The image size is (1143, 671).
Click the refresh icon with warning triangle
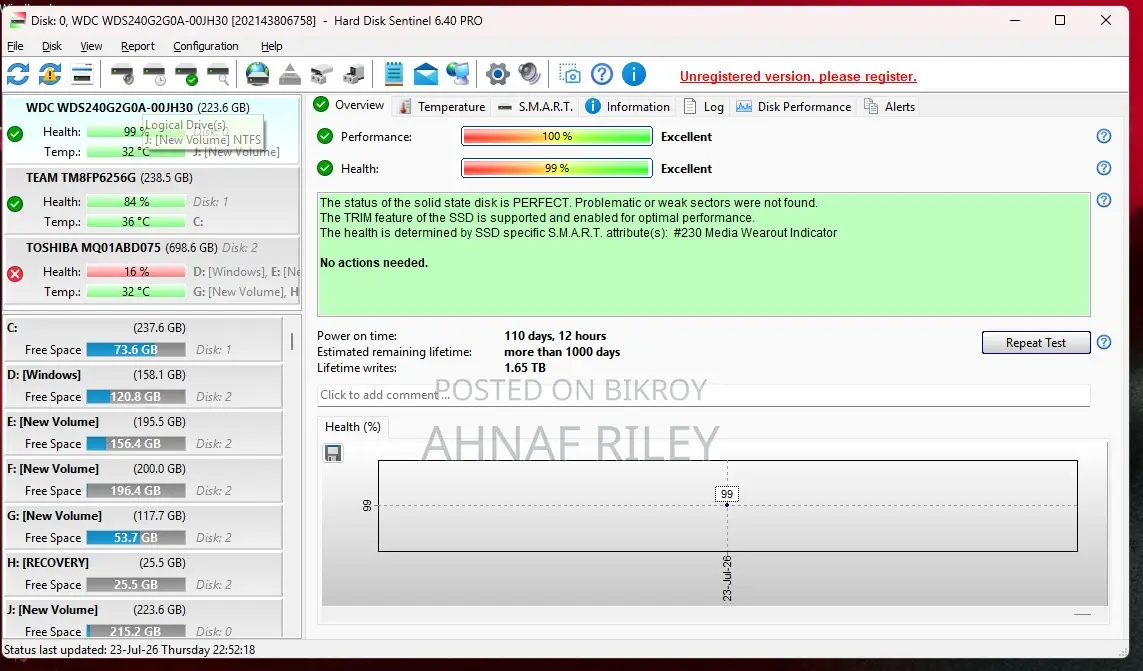pyautogui.click(x=50, y=74)
